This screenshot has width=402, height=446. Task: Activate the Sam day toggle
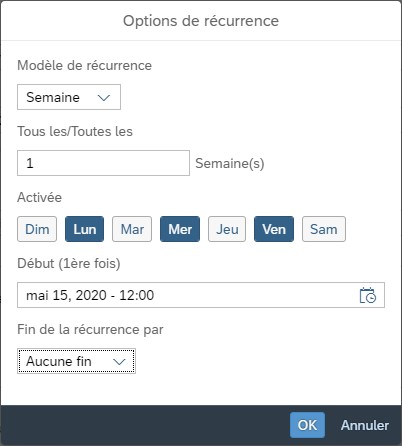click(x=324, y=229)
